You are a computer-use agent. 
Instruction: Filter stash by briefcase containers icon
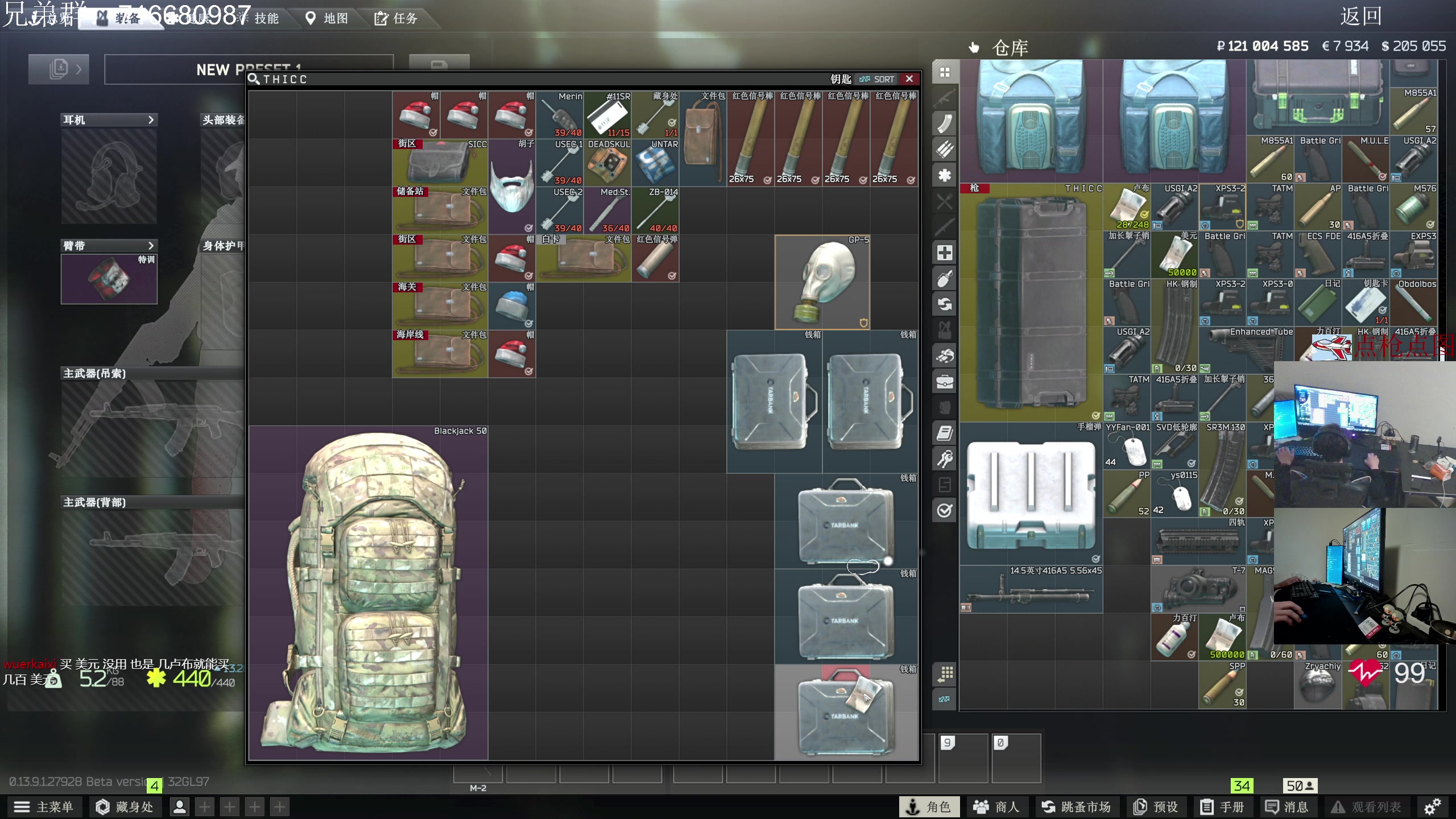click(945, 382)
